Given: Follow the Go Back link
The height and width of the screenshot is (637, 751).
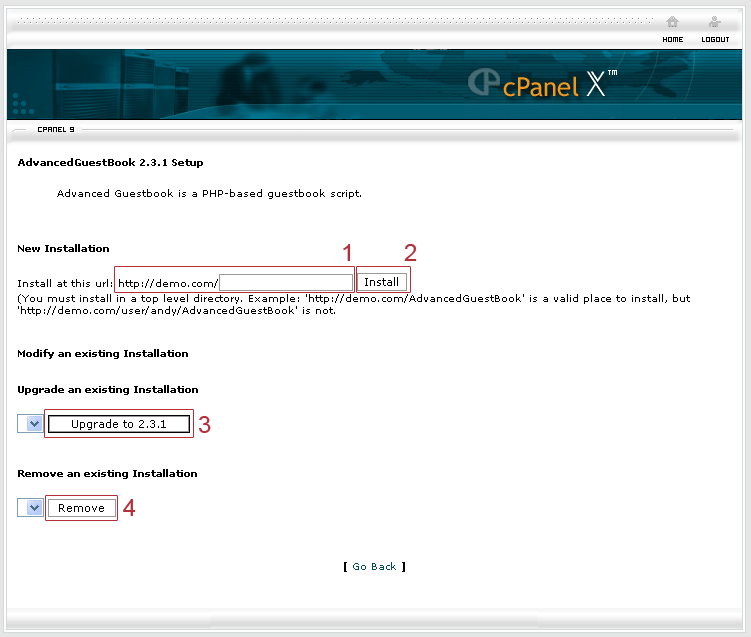Looking at the screenshot, I should tap(374, 567).
